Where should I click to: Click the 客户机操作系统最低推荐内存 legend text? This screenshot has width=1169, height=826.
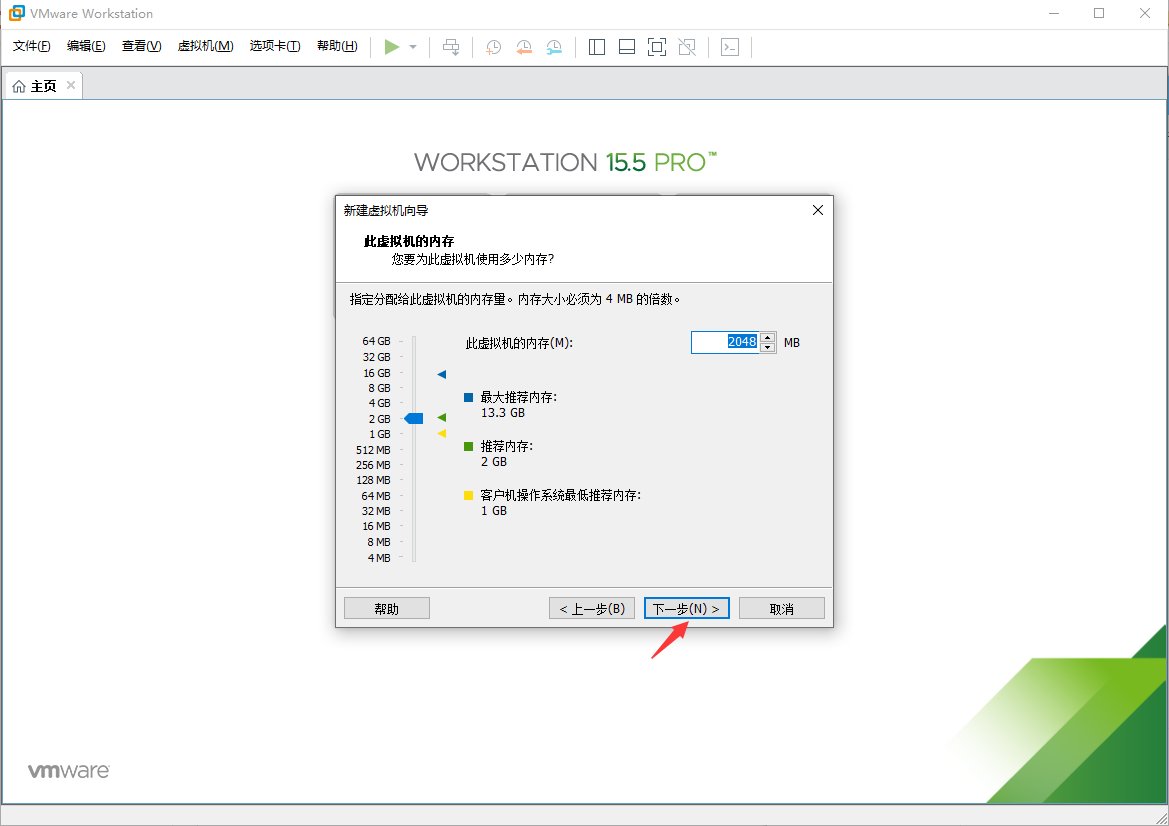click(x=561, y=496)
